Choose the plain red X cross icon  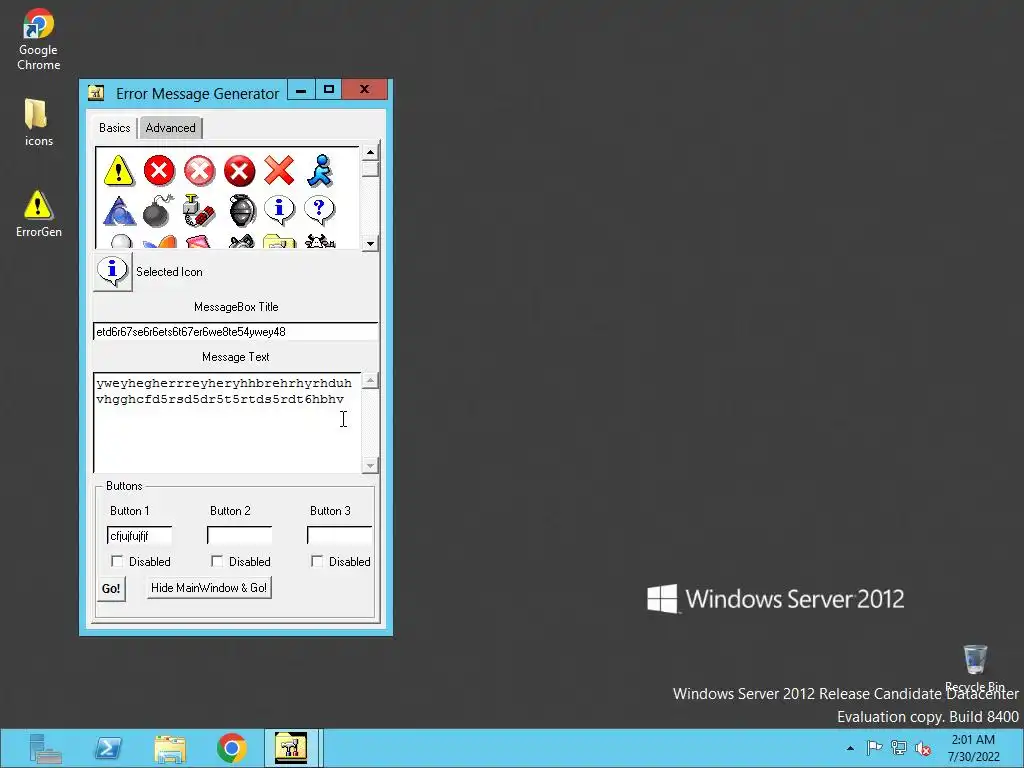(280, 171)
